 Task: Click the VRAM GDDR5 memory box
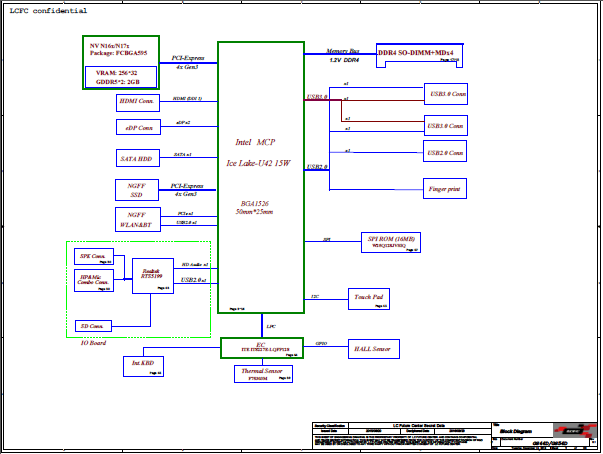pyautogui.click(x=119, y=77)
